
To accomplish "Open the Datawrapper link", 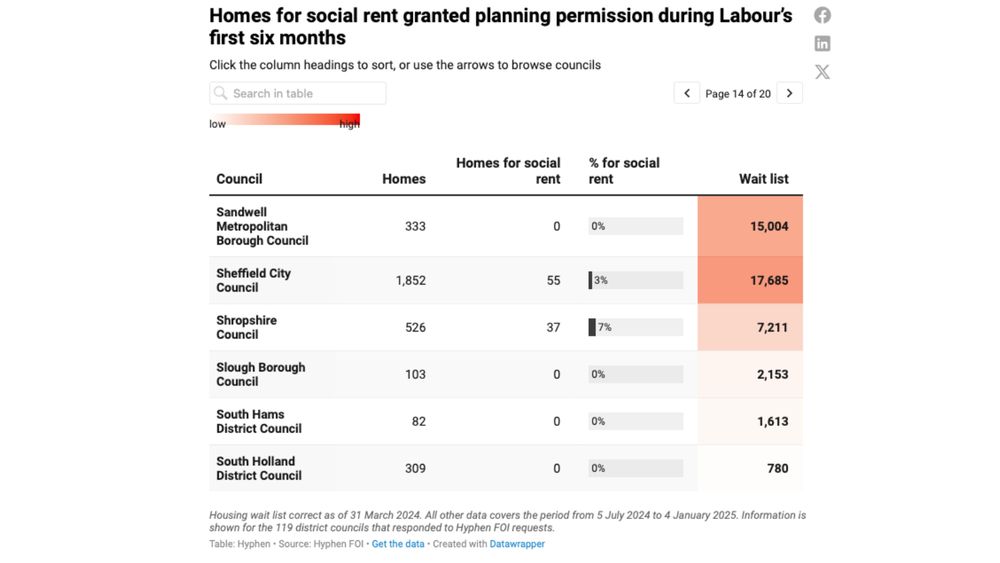I will tap(517, 544).
